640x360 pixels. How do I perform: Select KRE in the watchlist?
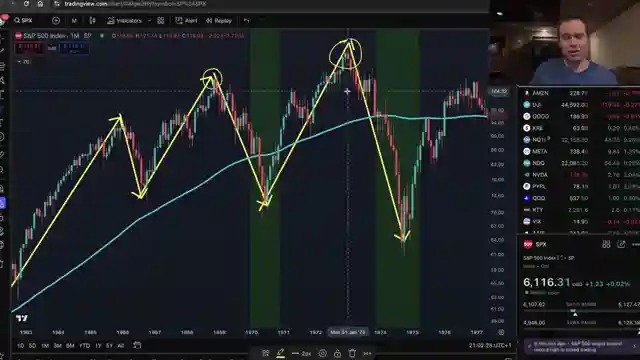click(x=580, y=128)
